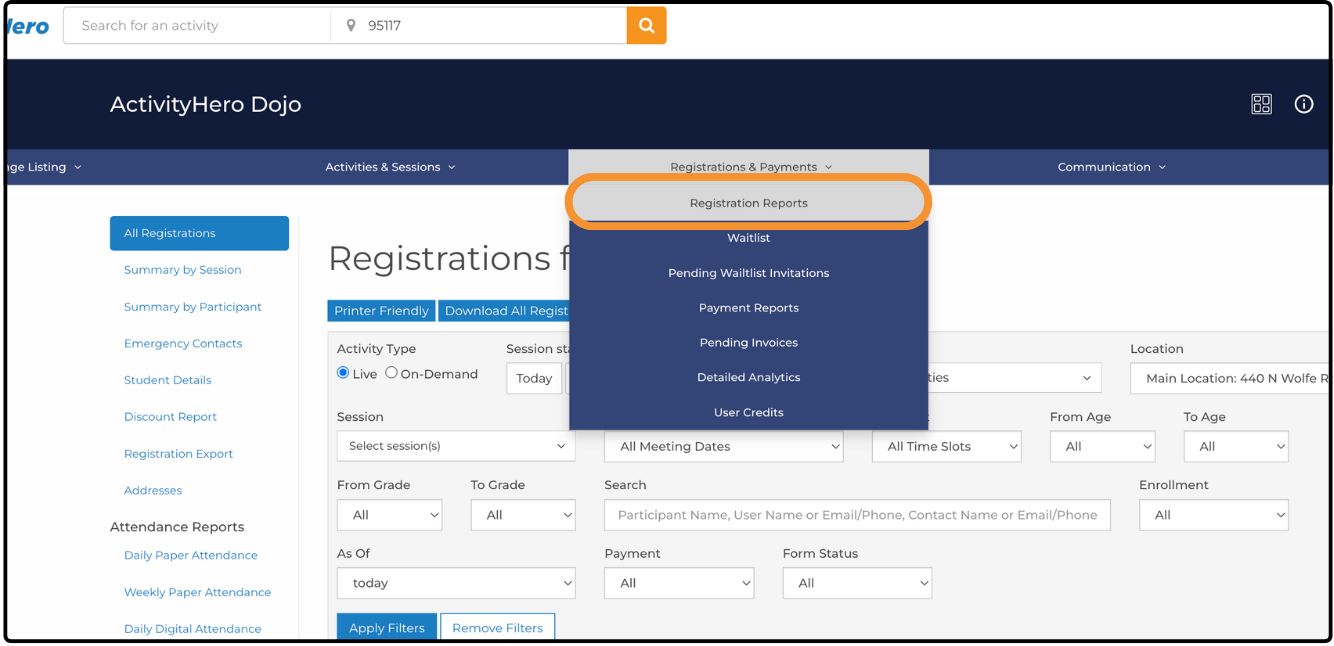Open the To Grade dropdown

(x=523, y=515)
